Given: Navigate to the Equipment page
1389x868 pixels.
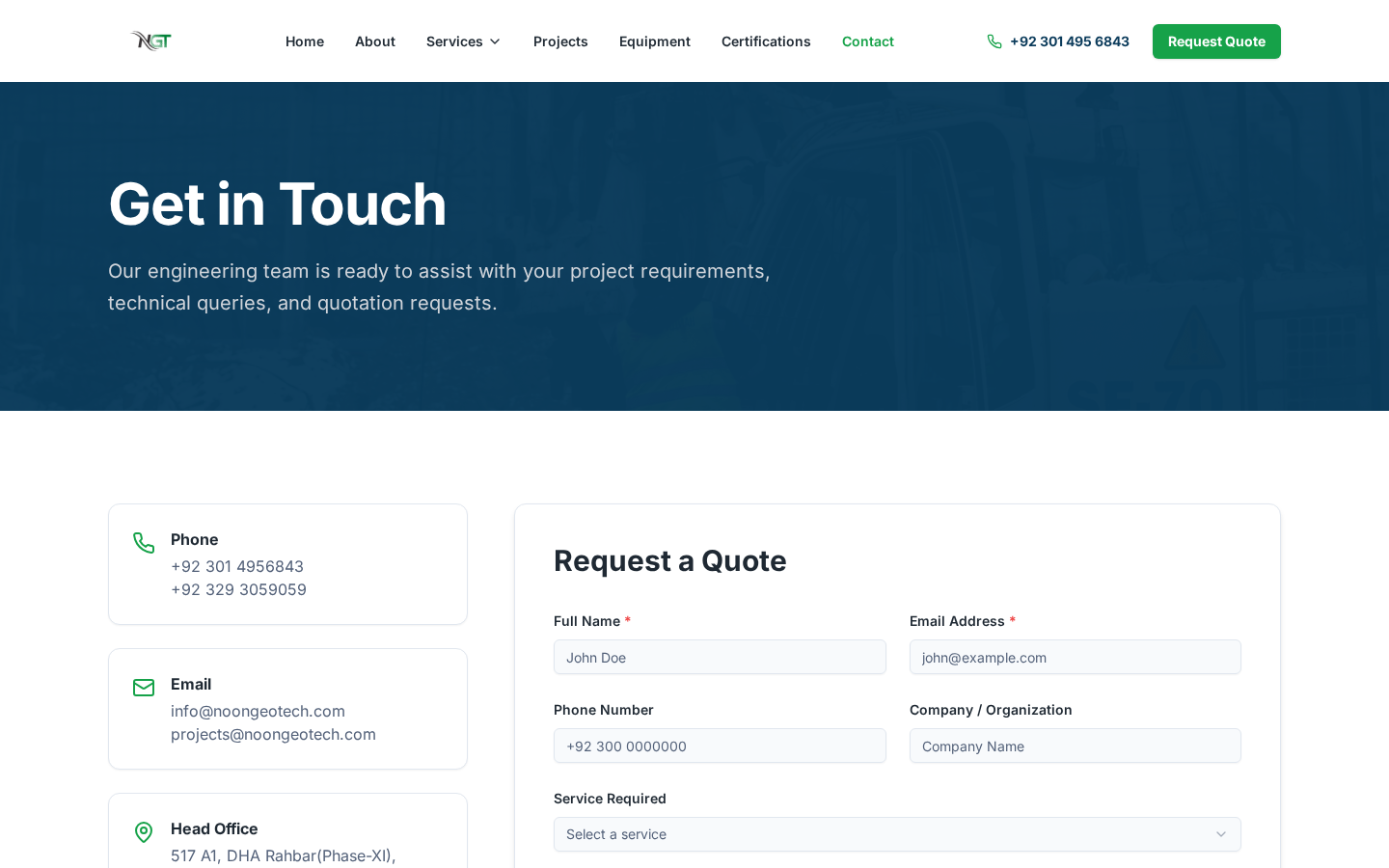Looking at the screenshot, I should tap(655, 41).
